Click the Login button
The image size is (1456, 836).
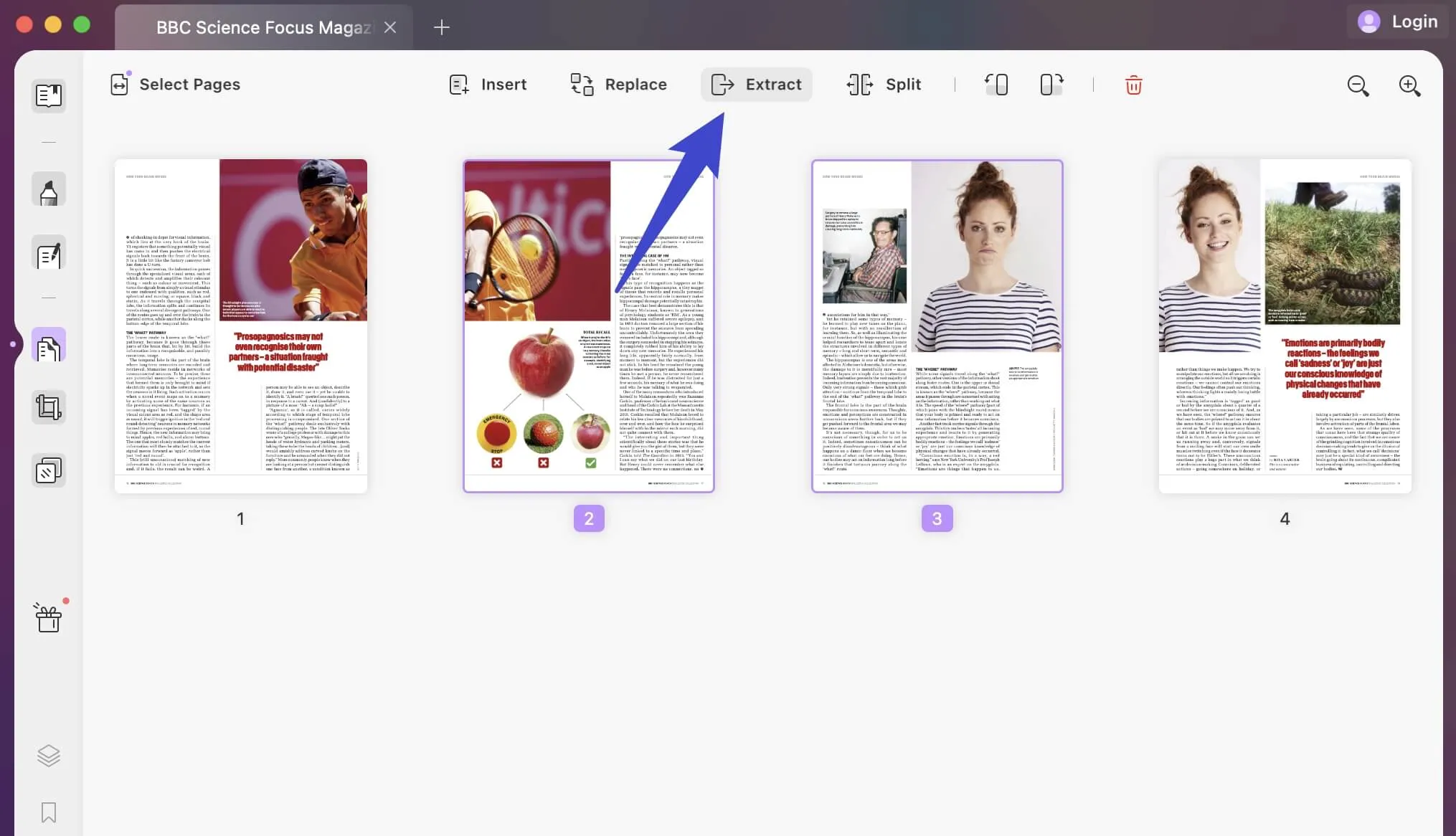tap(1398, 22)
